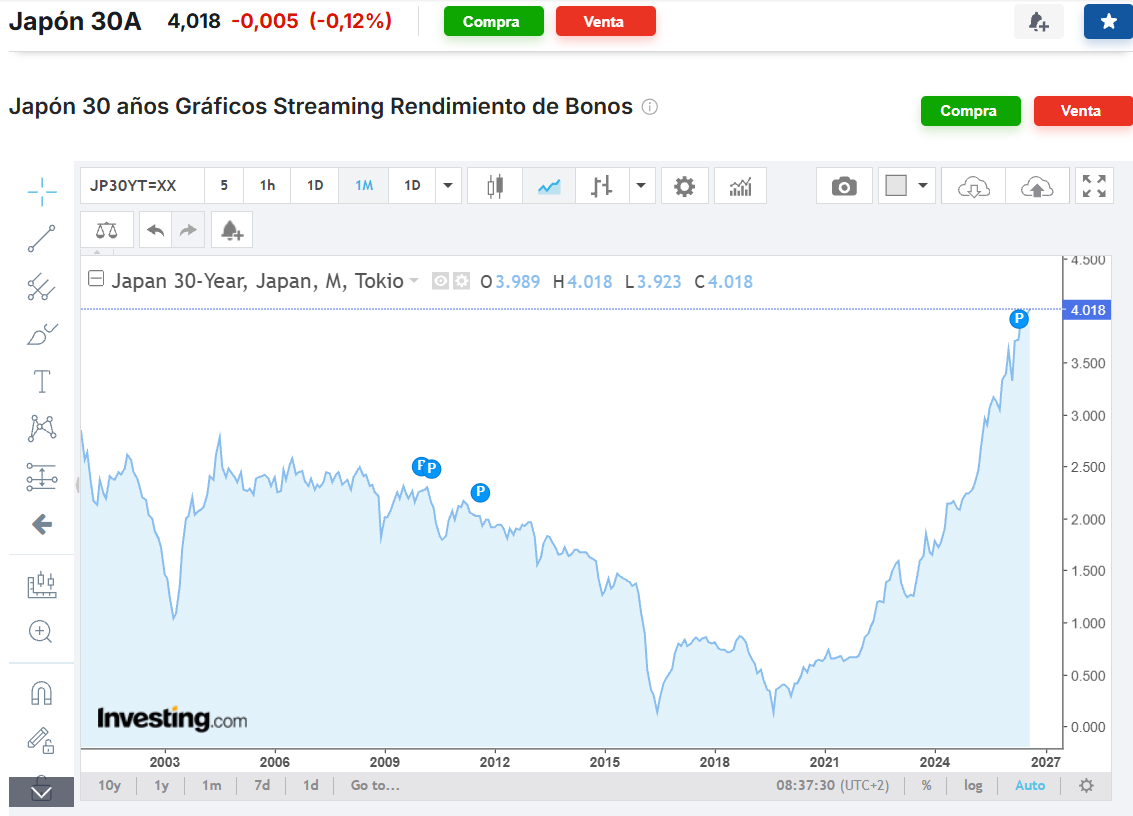Set the 1m time range

pos(212,785)
